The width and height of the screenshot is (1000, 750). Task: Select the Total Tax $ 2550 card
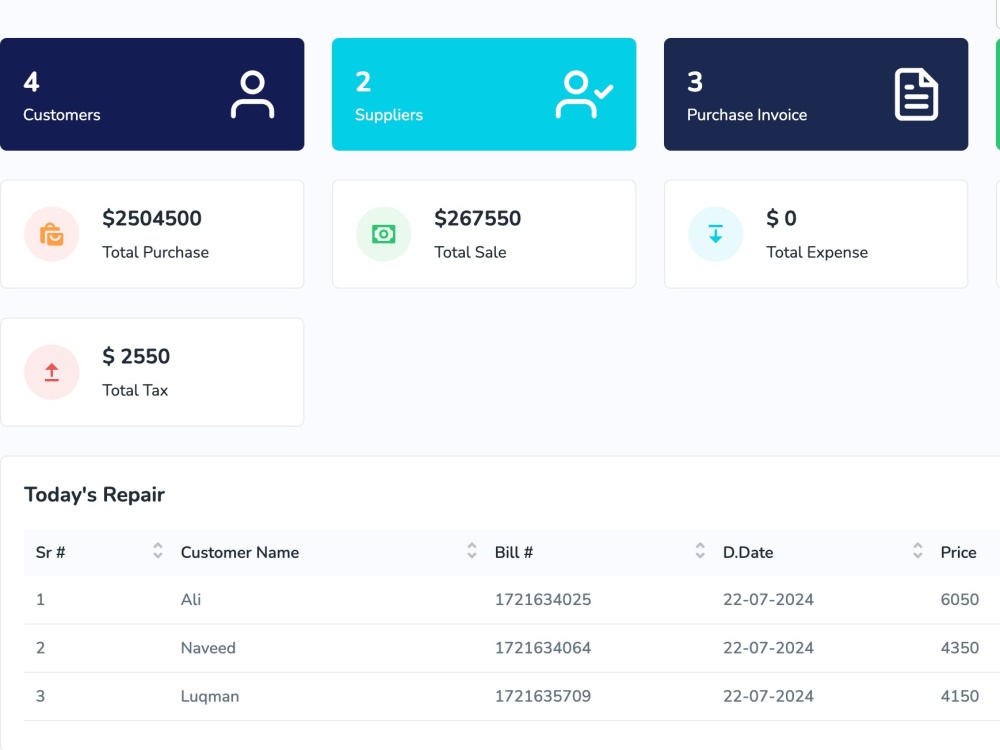pyautogui.click(x=152, y=372)
